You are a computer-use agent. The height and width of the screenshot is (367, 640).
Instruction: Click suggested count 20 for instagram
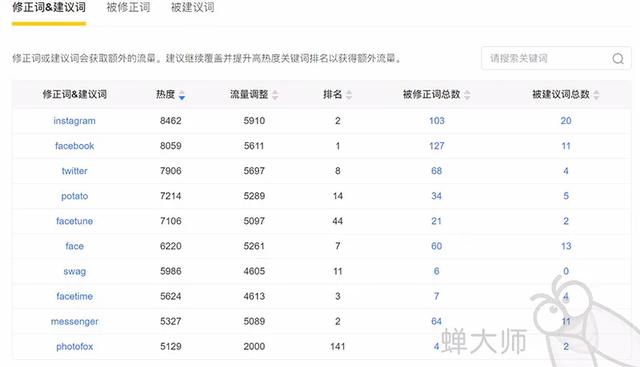[x=566, y=121]
